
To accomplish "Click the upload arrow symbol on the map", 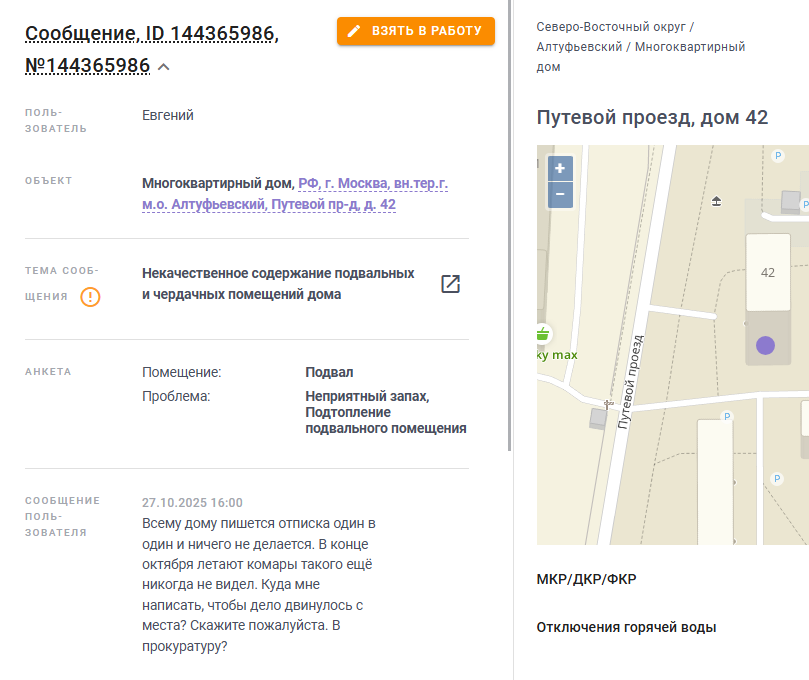I will (717, 201).
